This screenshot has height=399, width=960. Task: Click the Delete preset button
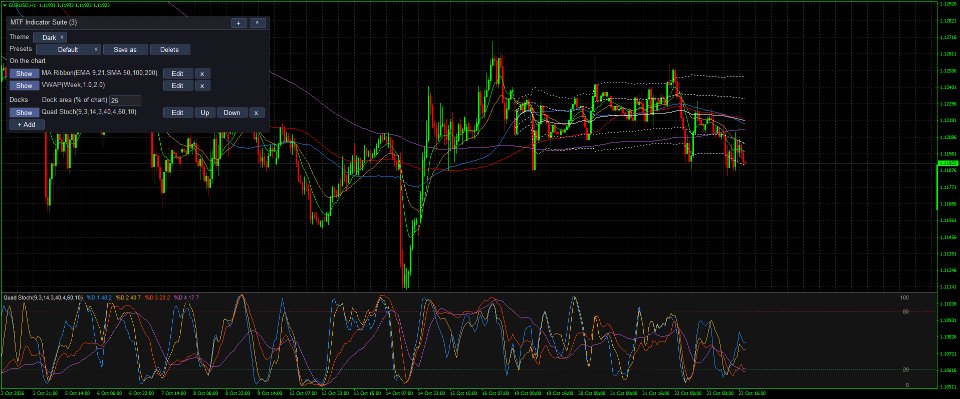point(170,50)
